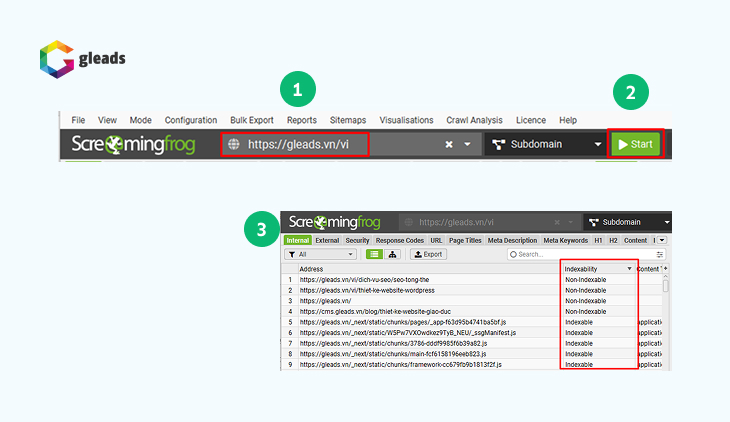Screen dimensions: 730x422
Task: Switch to the Content tab
Action: pos(635,240)
